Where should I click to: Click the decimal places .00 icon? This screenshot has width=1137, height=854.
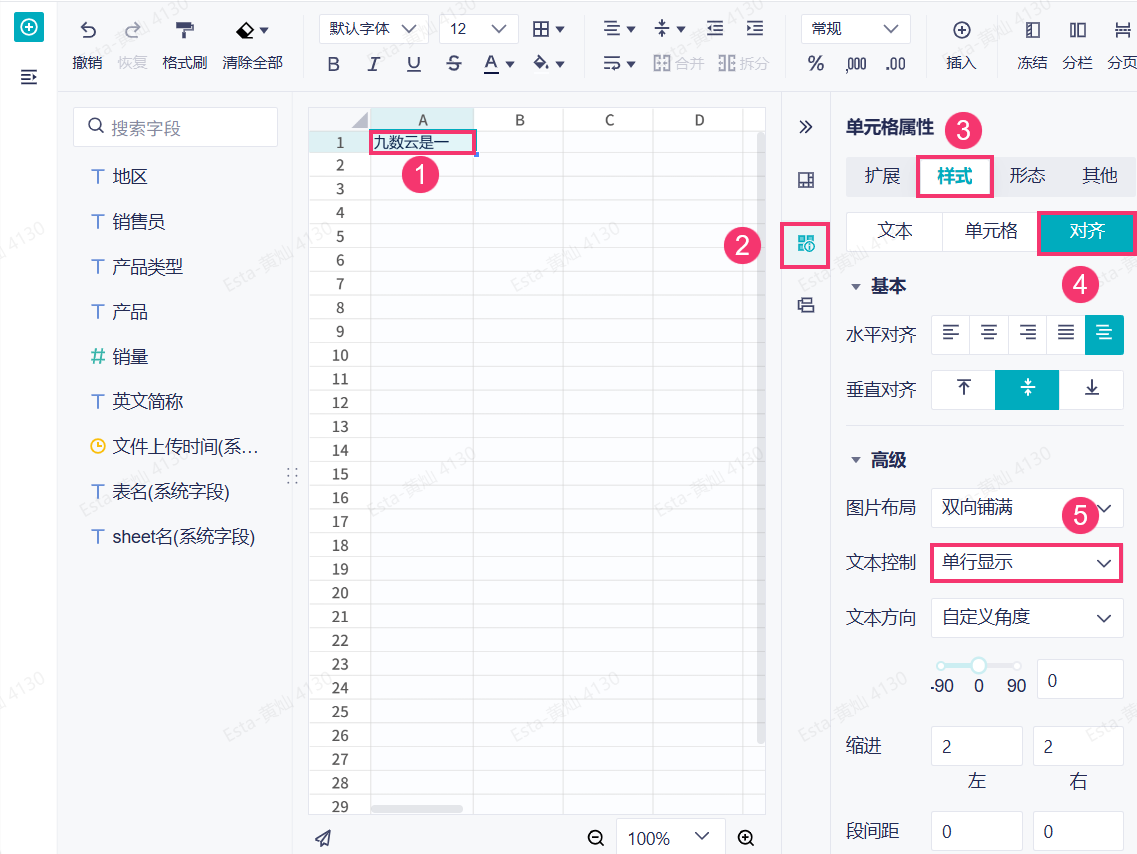[x=896, y=64]
